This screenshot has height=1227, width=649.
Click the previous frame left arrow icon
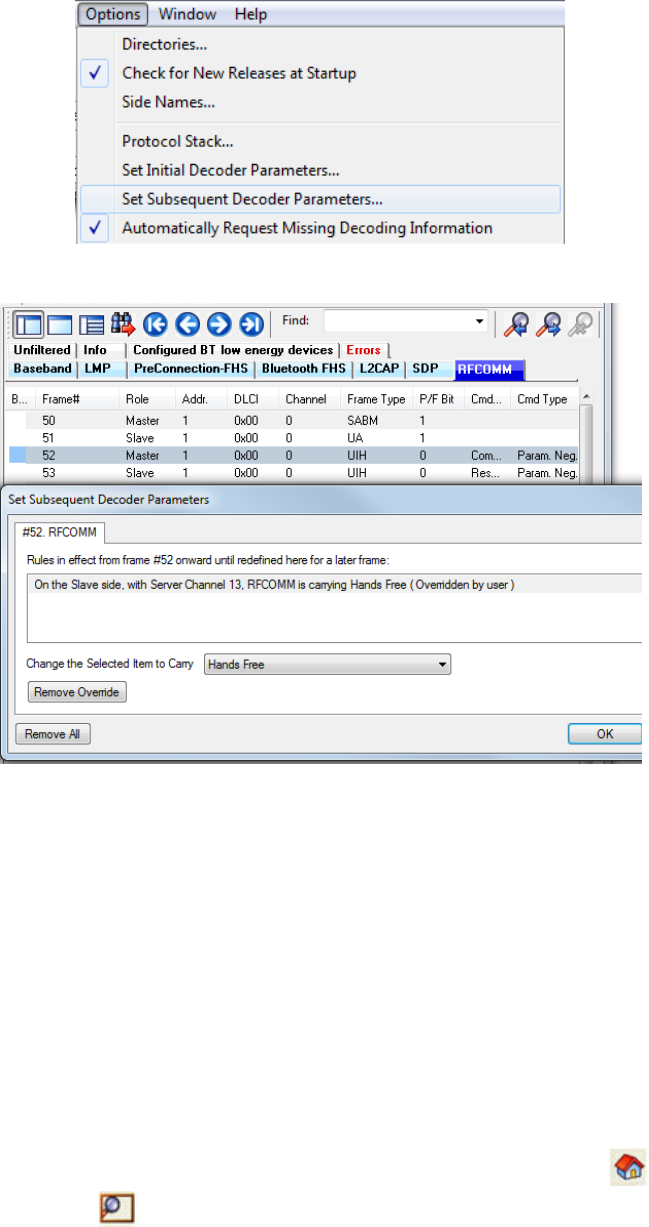(x=185, y=323)
